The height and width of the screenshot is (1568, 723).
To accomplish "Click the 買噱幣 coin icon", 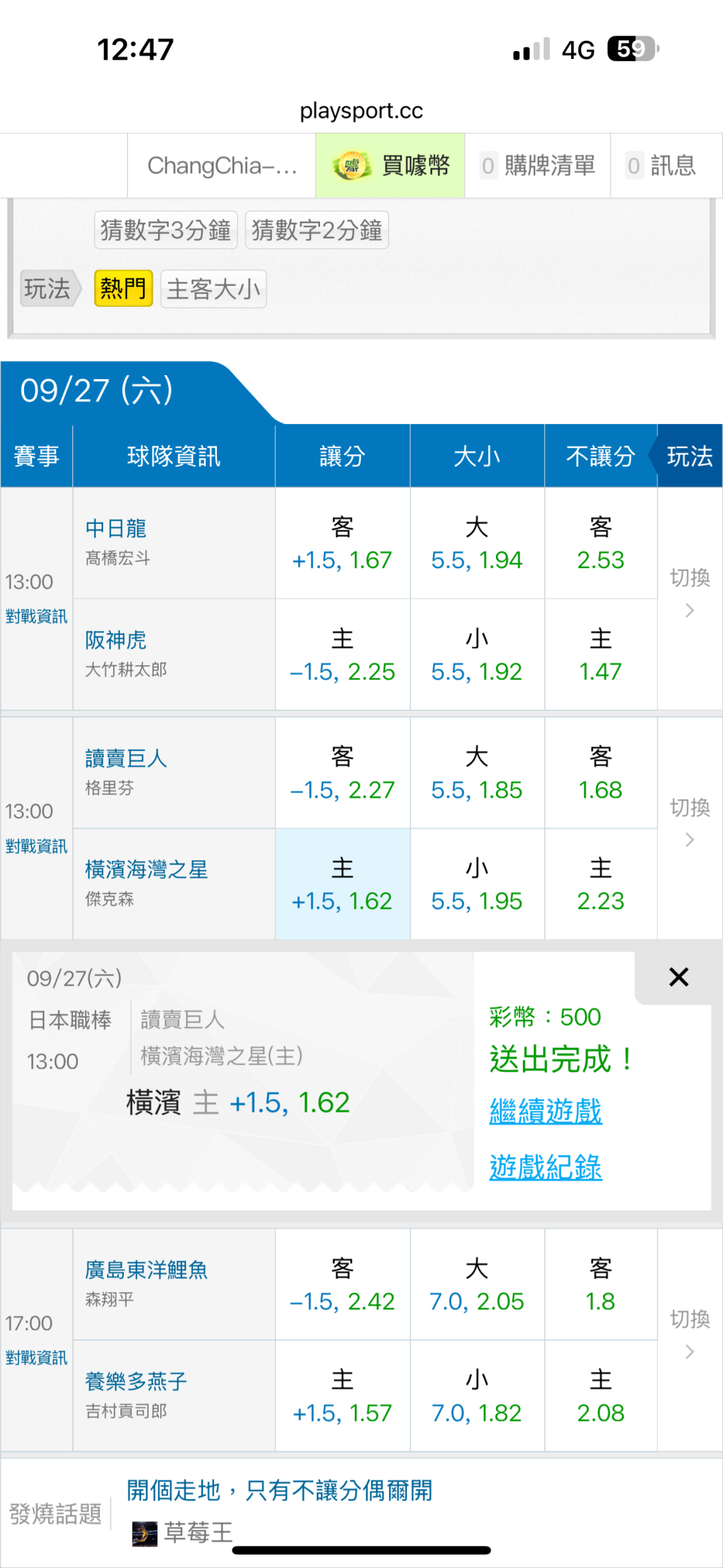I will [x=351, y=166].
